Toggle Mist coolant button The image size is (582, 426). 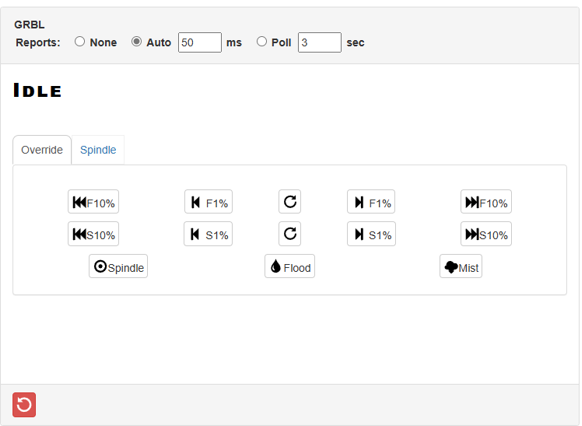461,266
